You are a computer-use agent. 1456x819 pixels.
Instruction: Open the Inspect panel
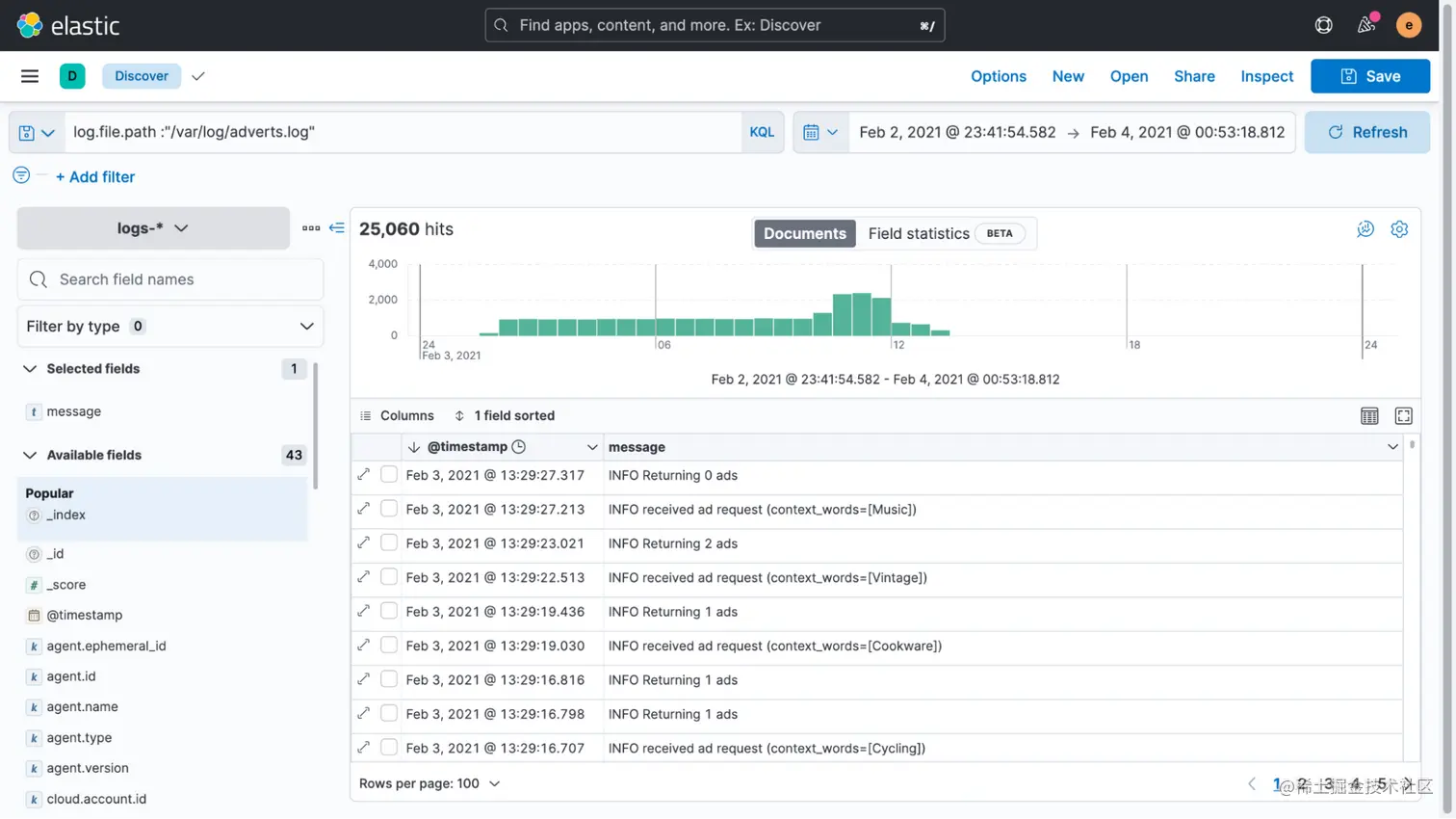pos(1267,76)
